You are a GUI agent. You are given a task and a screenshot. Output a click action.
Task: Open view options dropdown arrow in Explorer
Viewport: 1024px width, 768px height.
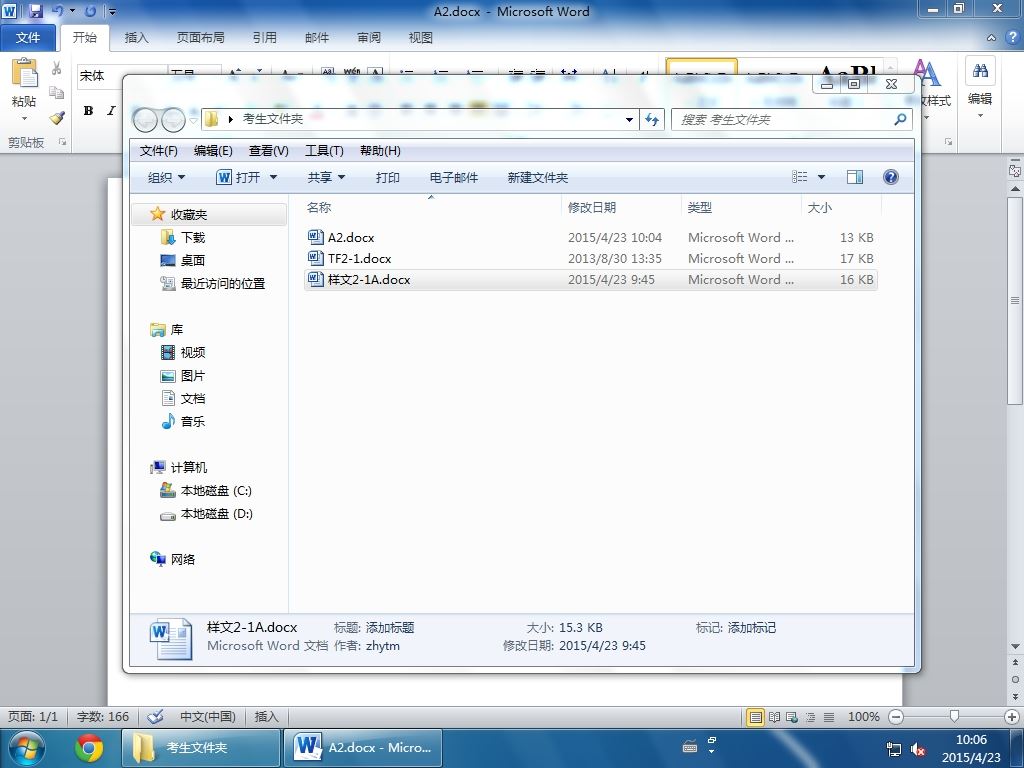(x=821, y=177)
